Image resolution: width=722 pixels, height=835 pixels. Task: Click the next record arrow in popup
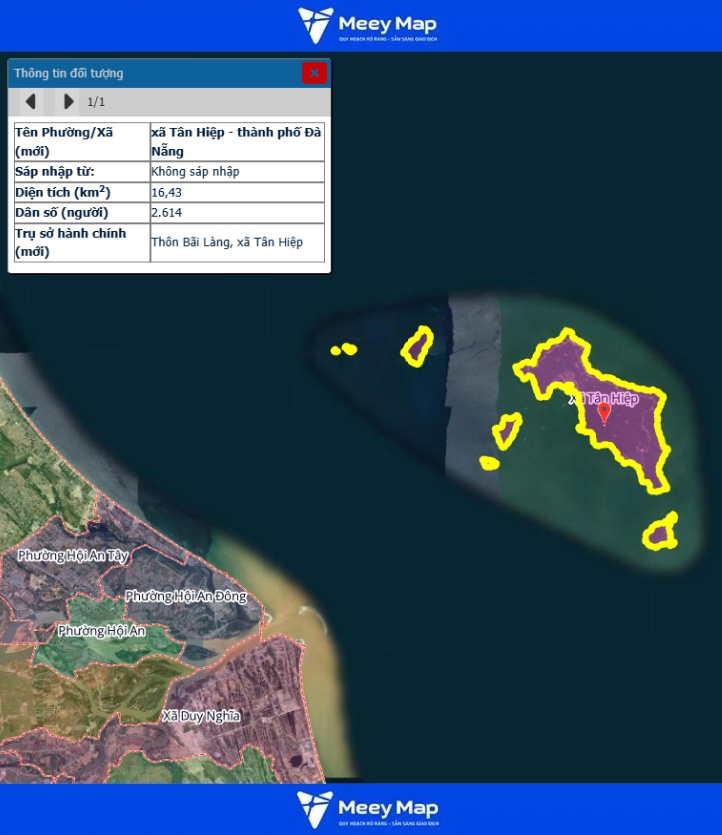[x=68, y=101]
